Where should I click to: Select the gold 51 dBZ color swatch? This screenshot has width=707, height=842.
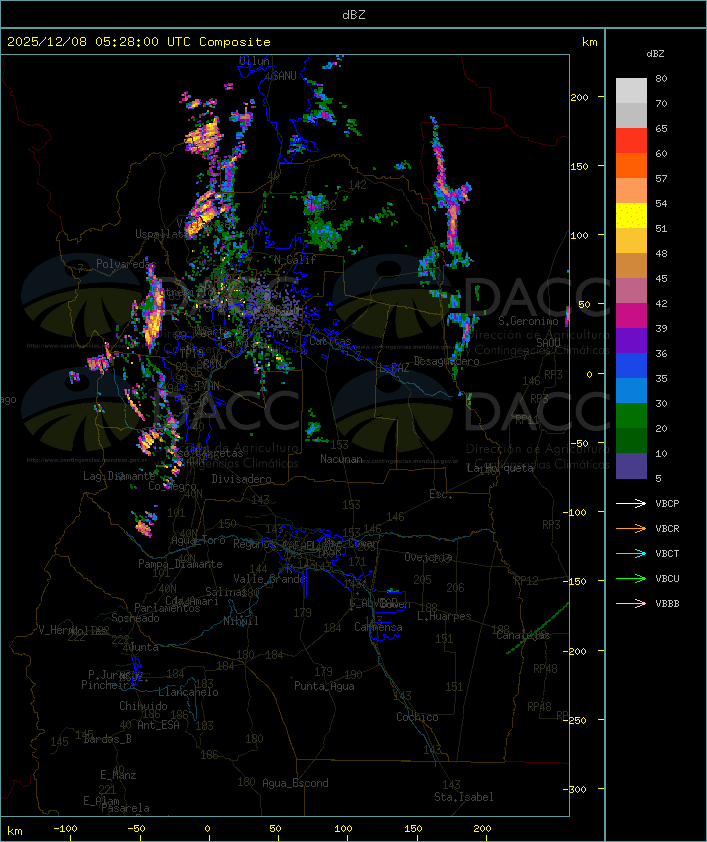(631, 241)
